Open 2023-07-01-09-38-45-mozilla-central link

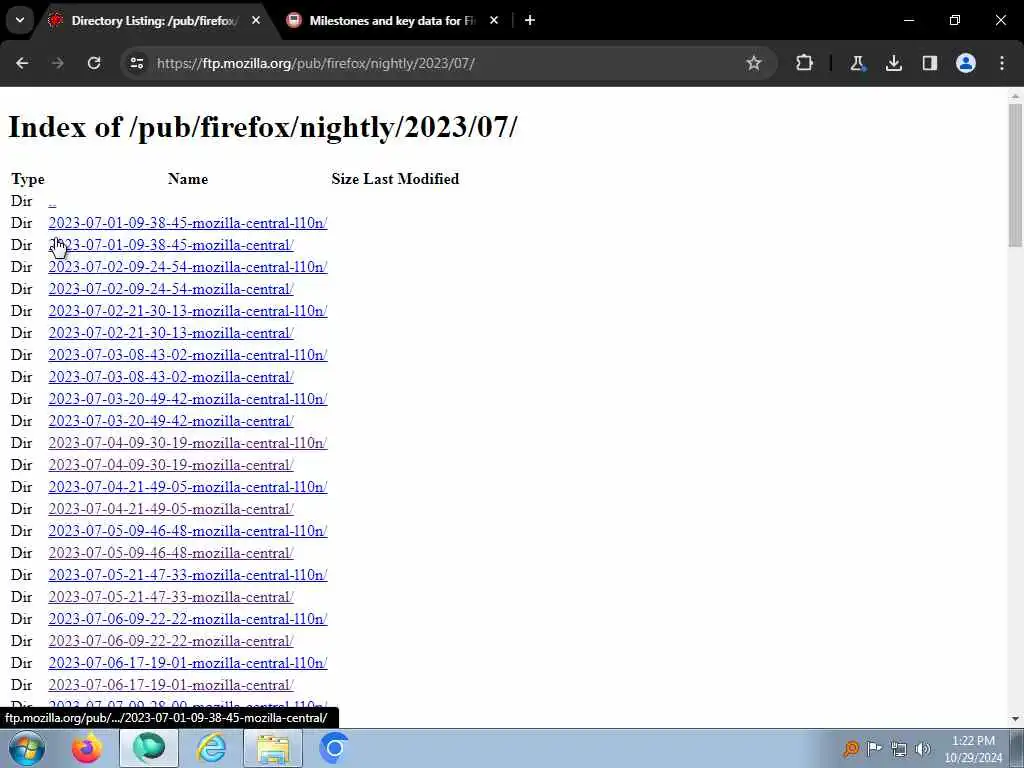point(171,246)
